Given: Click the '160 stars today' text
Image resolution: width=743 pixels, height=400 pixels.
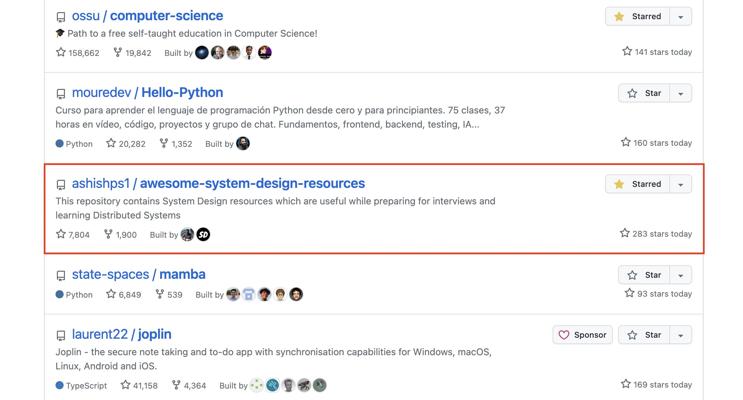Looking at the screenshot, I should pyautogui.click(x=656, y=143).
